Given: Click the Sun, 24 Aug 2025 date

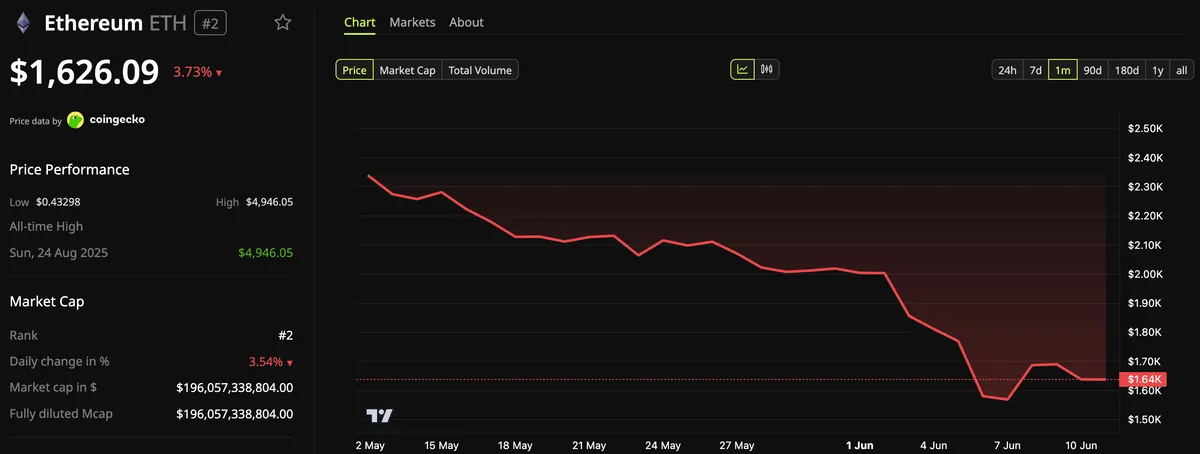Looking at the screenshot, I should pyautogui.click(x=58, y=253).
